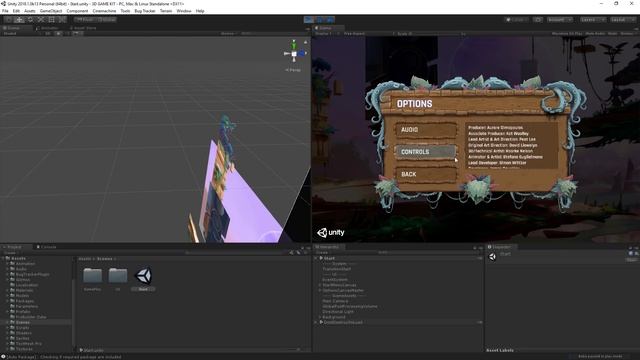Open the Collab button

tap(516, 20)
